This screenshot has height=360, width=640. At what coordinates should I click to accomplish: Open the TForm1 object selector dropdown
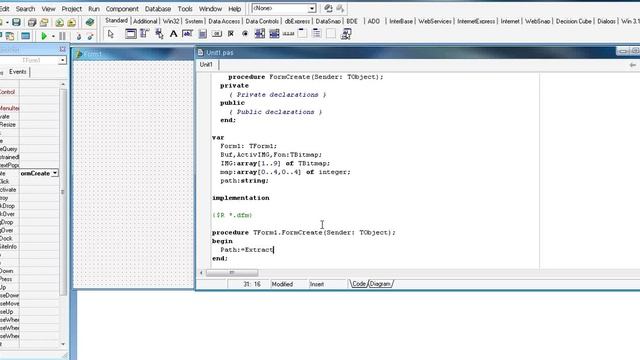pyautogui.click(x=62, y=60)
